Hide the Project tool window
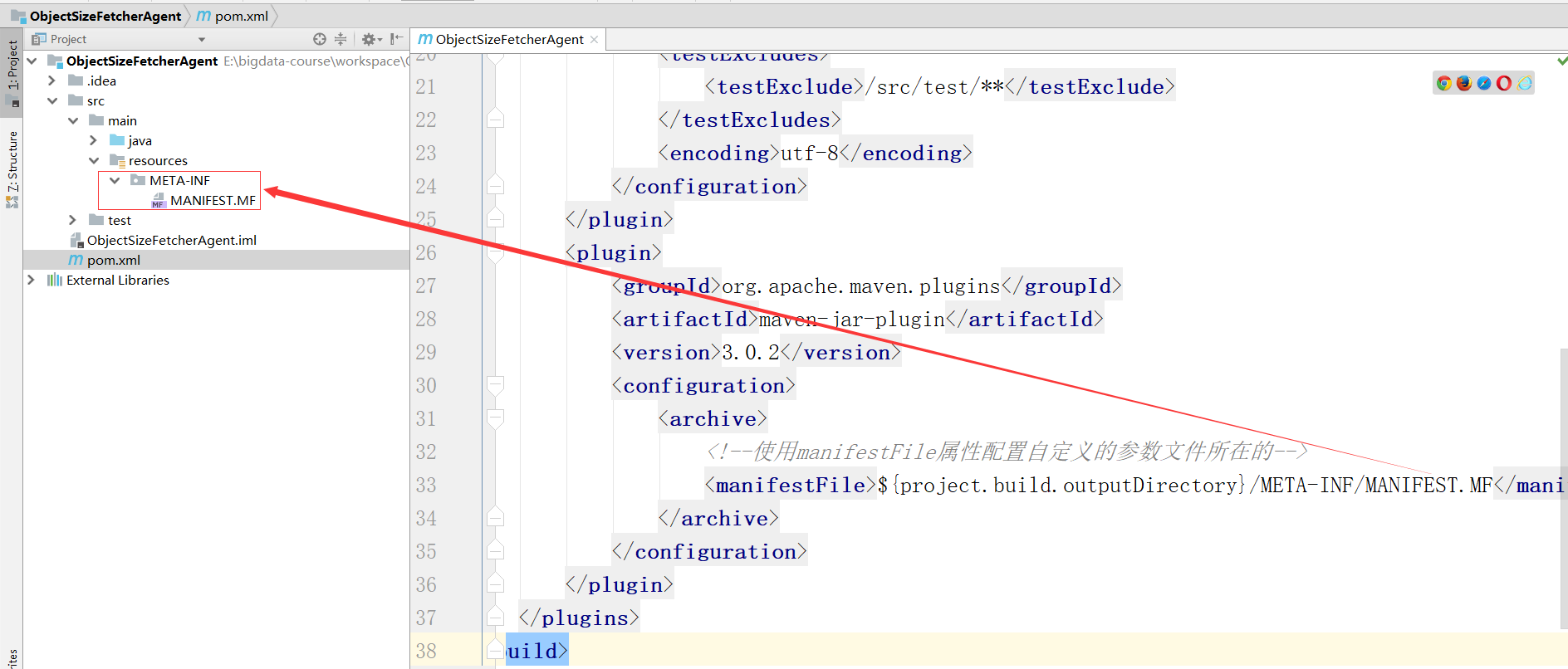1568x669 pixels. pos(397,39)
